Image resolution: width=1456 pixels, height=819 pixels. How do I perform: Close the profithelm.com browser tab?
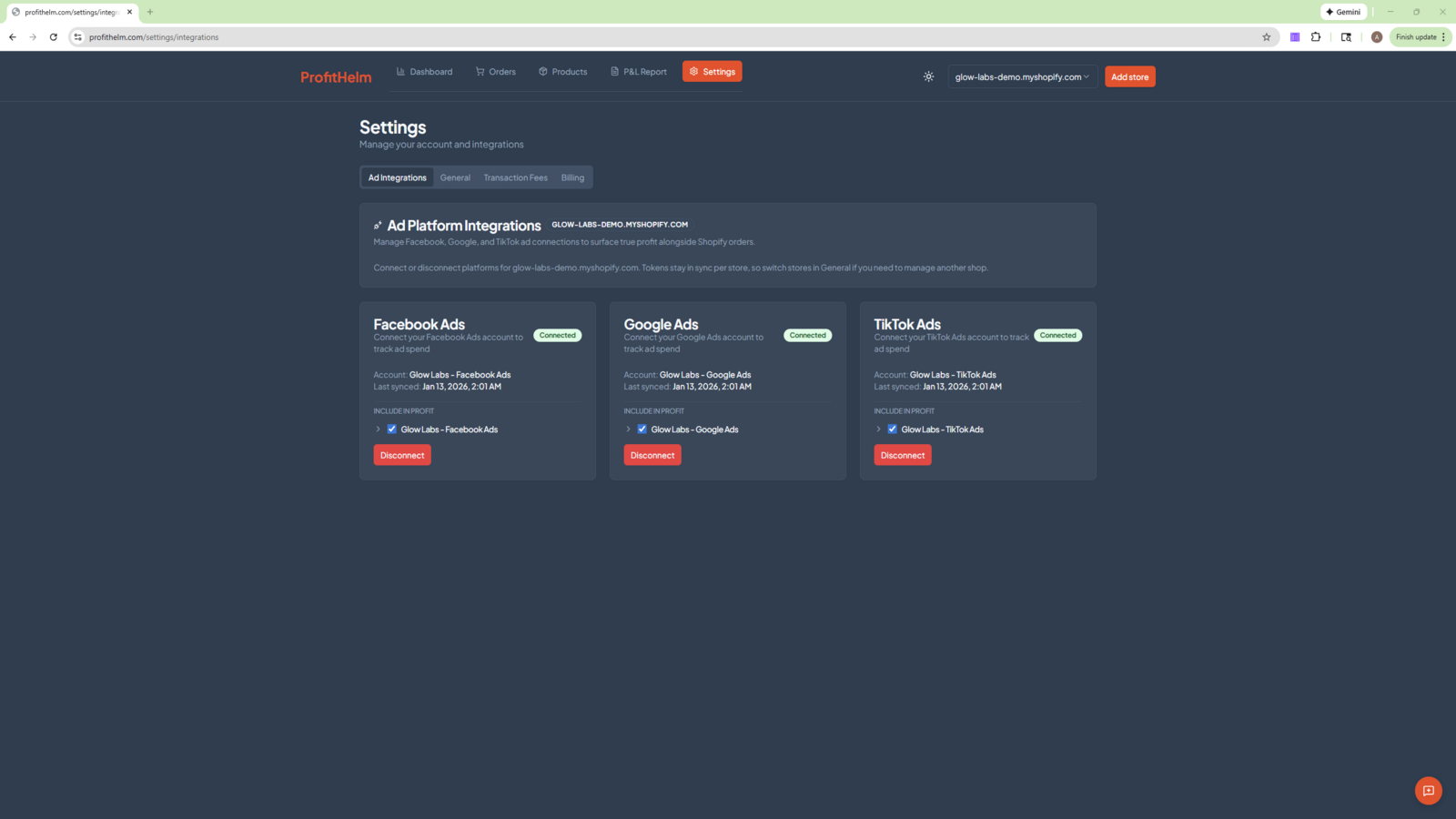pyautogui.click(x=129, y=12)
